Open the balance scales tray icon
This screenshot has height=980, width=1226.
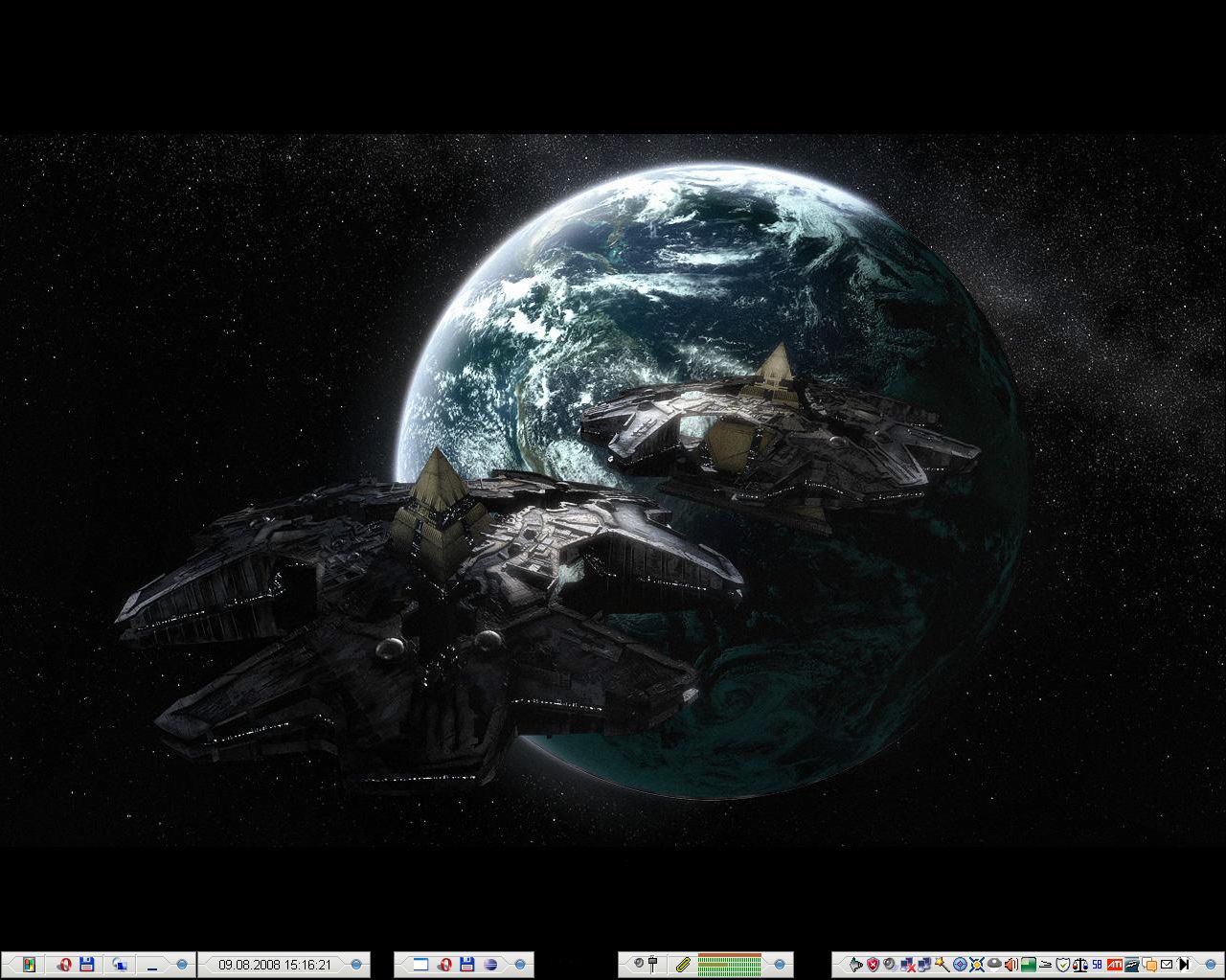click(1079, 964)
